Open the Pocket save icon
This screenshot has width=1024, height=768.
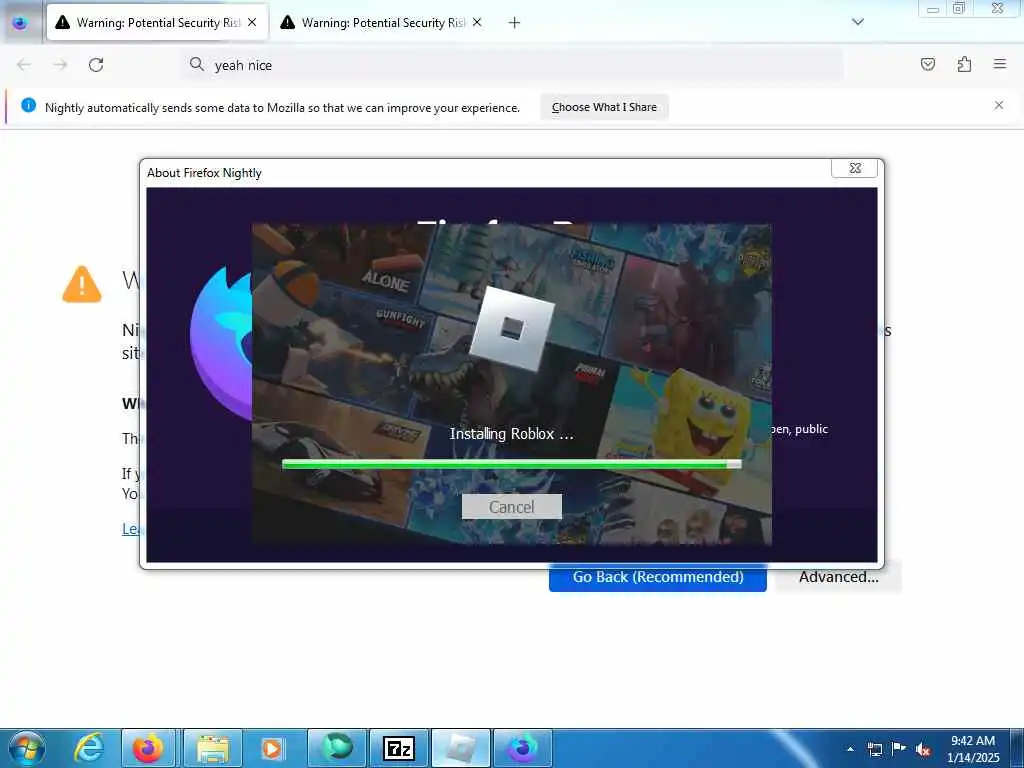(928, 64)
